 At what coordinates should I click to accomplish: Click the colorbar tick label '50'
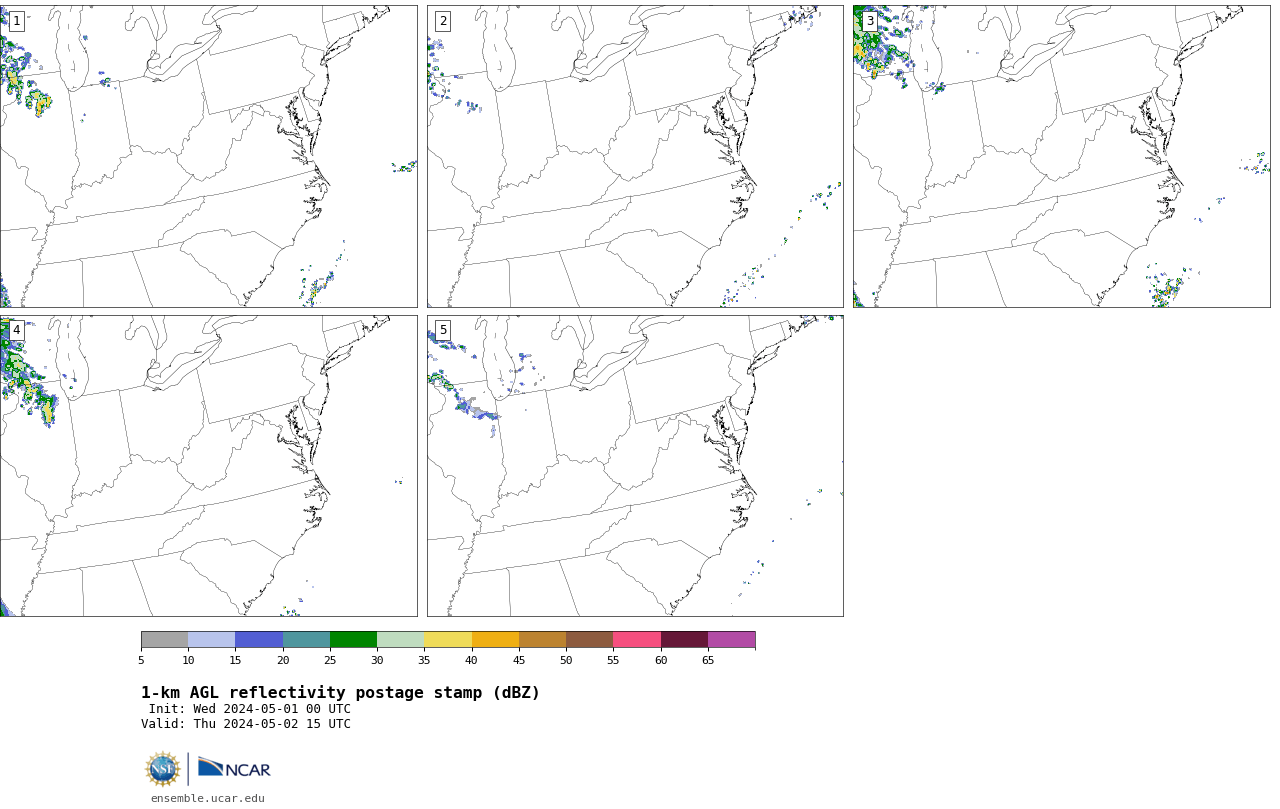click(566, 660)
